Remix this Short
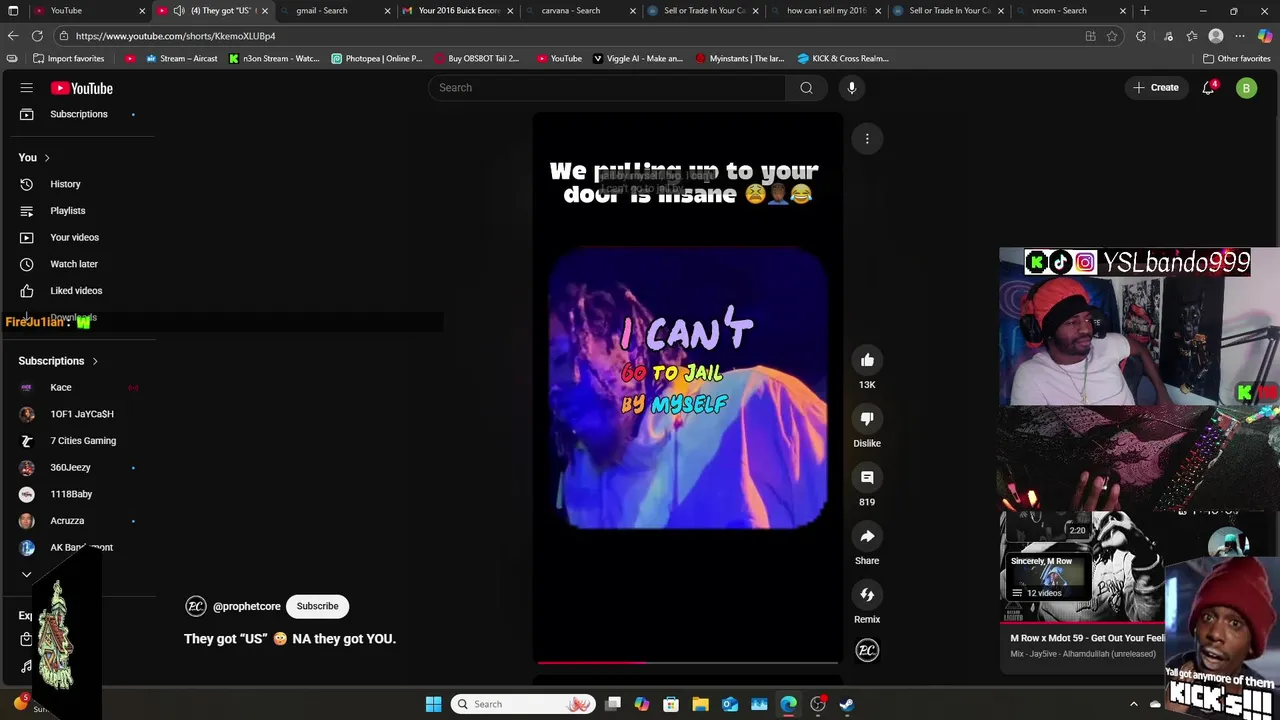The width and height of the screenshot is (1280, 720). click(x=867, y=595)
